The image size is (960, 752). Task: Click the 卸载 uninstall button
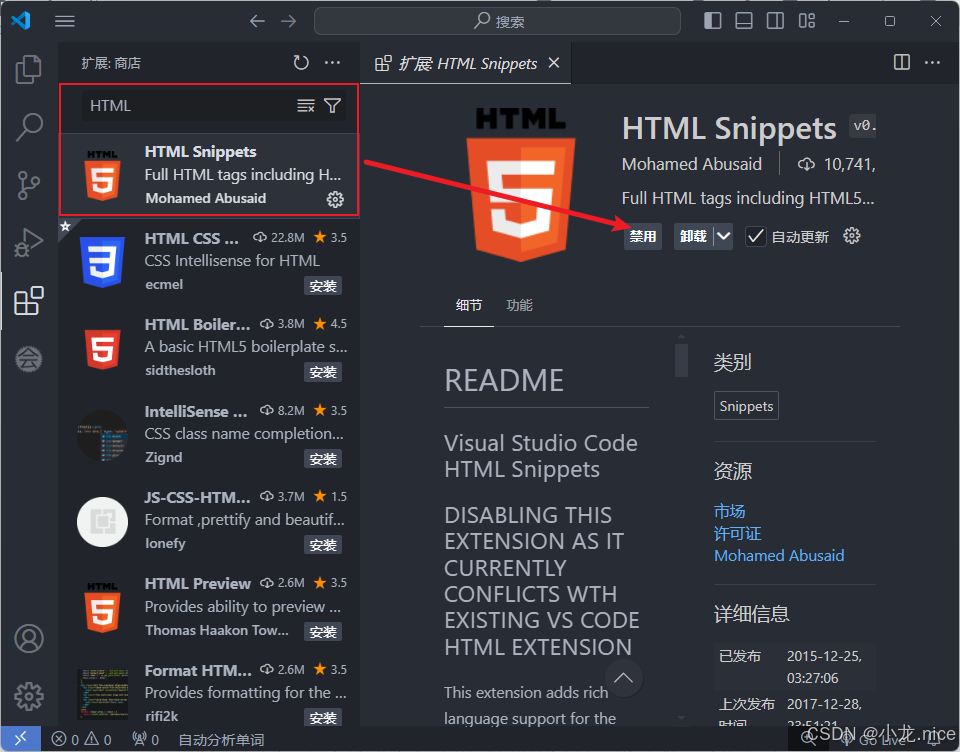pos(693,236)
